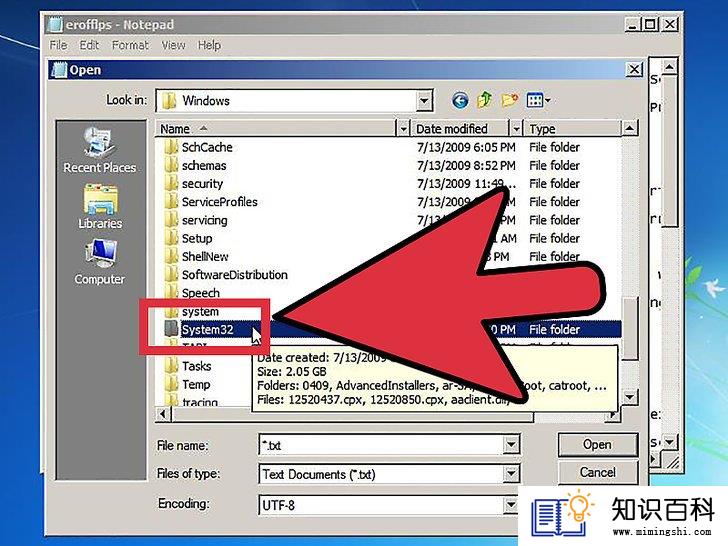Click the System32 folder icon
The height and width of the screenshot is (546, 728).
pos(171,329)
